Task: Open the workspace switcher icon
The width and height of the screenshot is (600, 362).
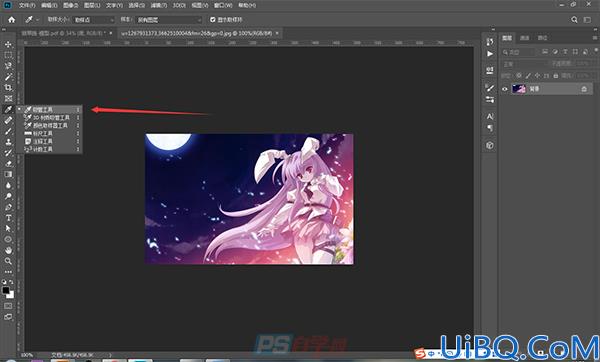Action: pyautogui.click(x=587, y=20)
